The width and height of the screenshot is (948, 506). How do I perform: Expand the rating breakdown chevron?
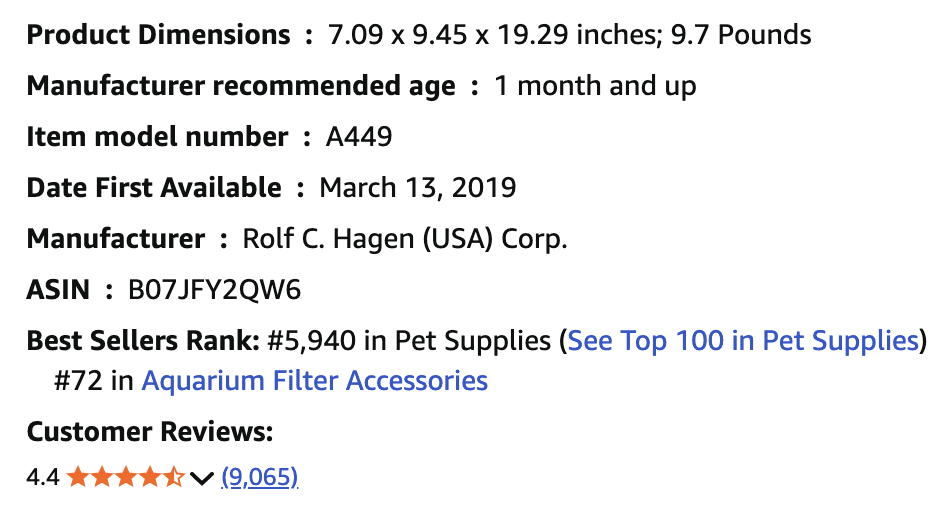pyautogui.click(x=201, y=478)
